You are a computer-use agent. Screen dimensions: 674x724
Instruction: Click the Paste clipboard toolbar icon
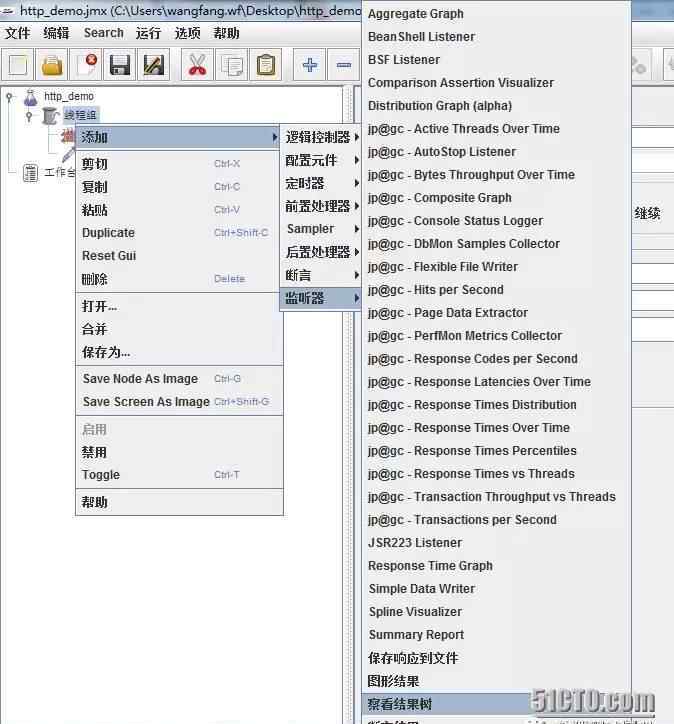point(265,65)
